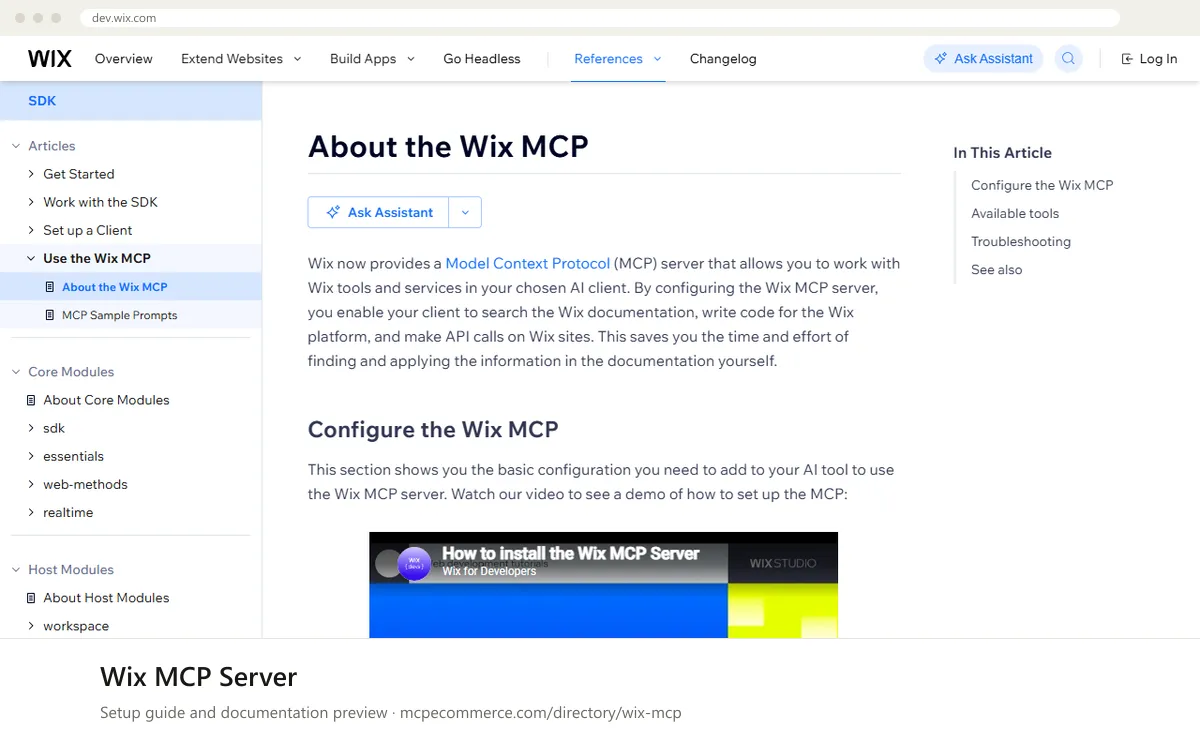
Task: Open About Core Modules page
Action: 106,400
